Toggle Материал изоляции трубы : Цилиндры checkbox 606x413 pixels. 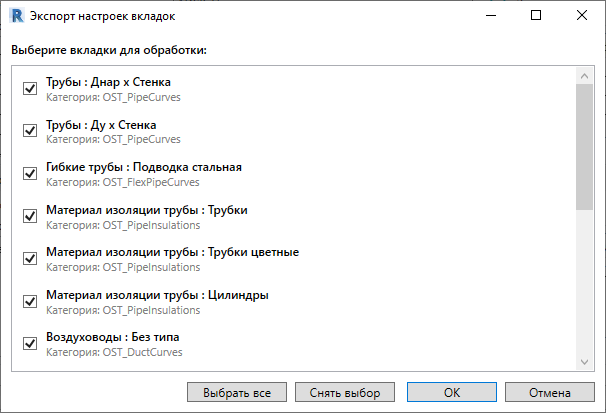[x=30, y=301]
